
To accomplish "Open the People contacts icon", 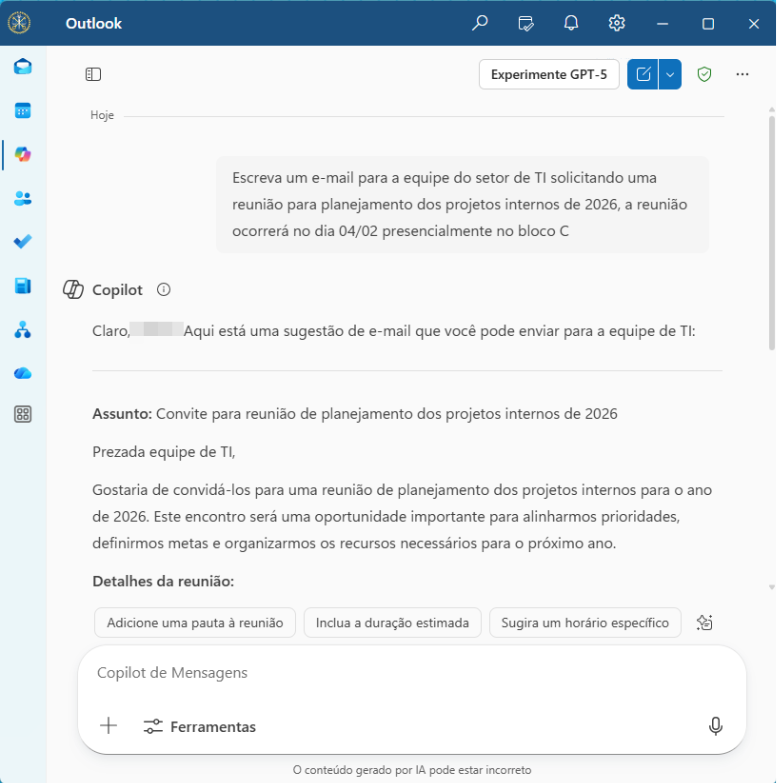I will click(22, 198).
